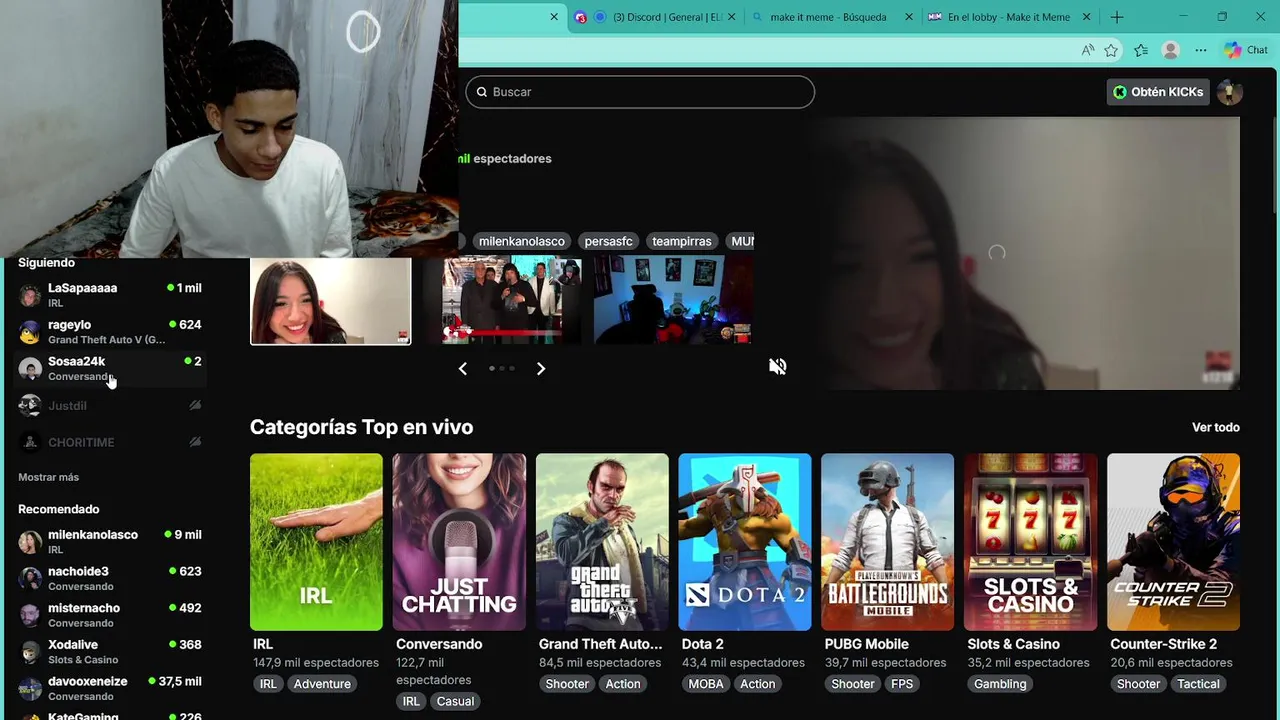Open milenkanolasco recommended channel
1280x720 pixels.
tap(110, 541)
